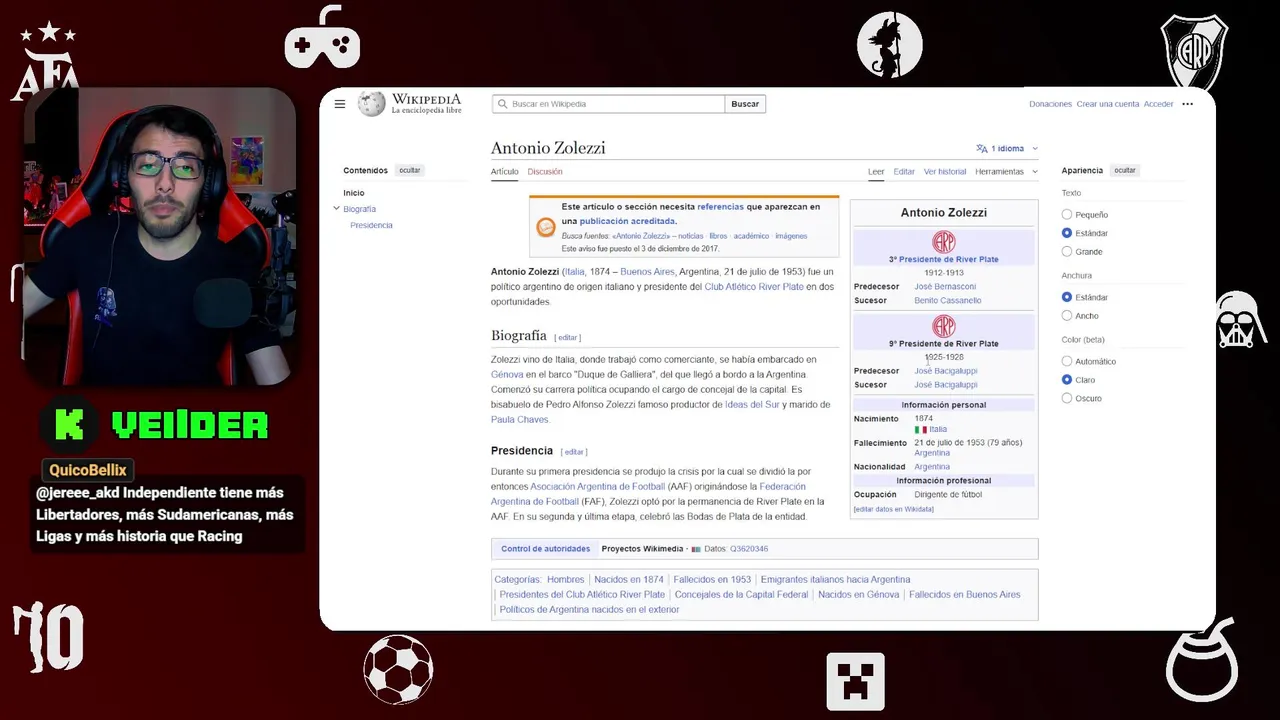Click River Plate crest above 3º Presidente
Image resolution: width=1280 pixels, height=720 pixels.
[944, 242]
